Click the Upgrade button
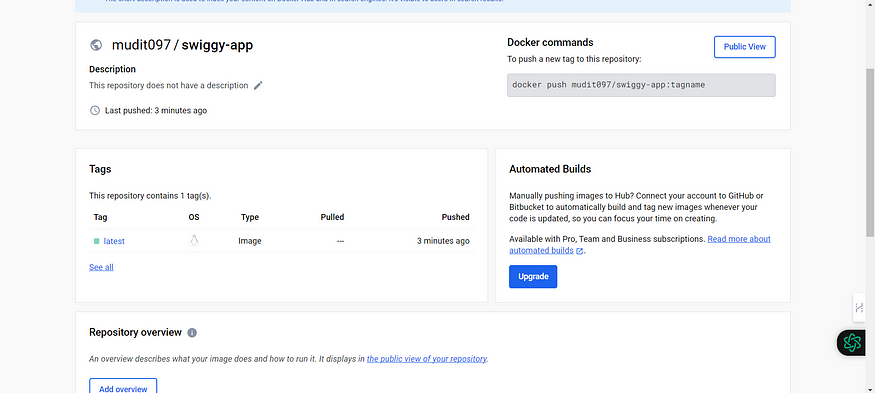875x393 pixels. (533, 276)
